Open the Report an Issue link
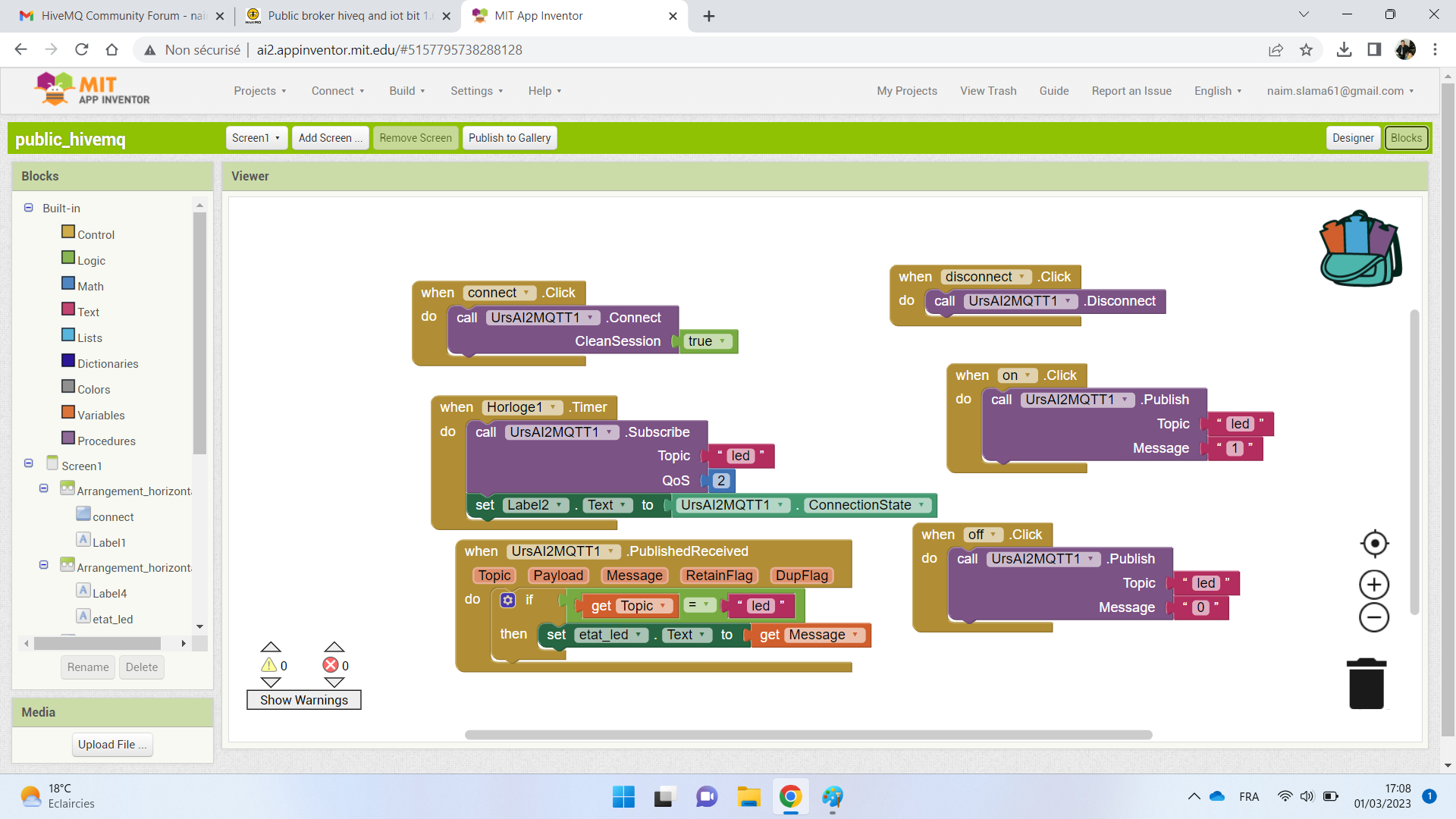Viewport: 1456px width, 819px height. click(1131, 91)
